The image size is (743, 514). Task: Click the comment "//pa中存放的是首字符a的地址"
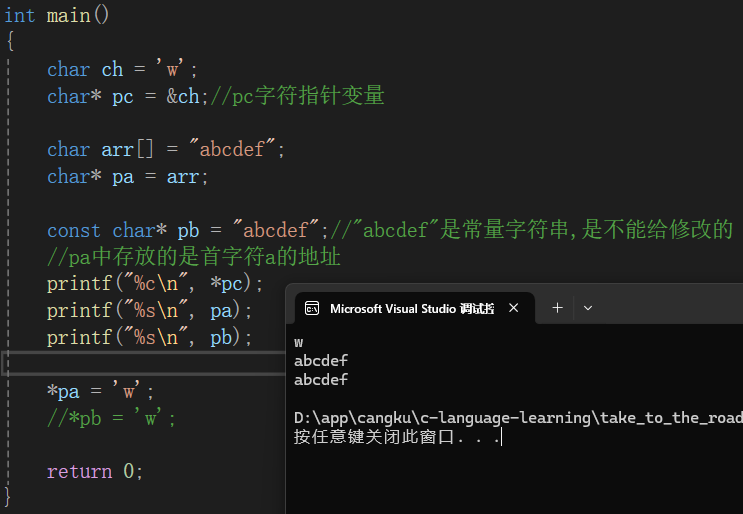(x=193, y=257)
